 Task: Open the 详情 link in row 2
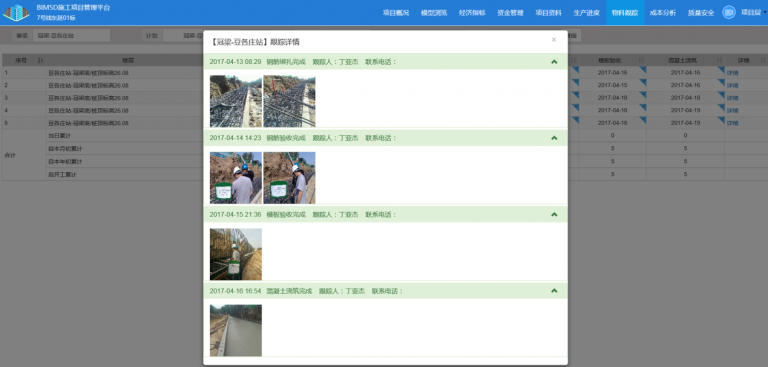[732, 85]
